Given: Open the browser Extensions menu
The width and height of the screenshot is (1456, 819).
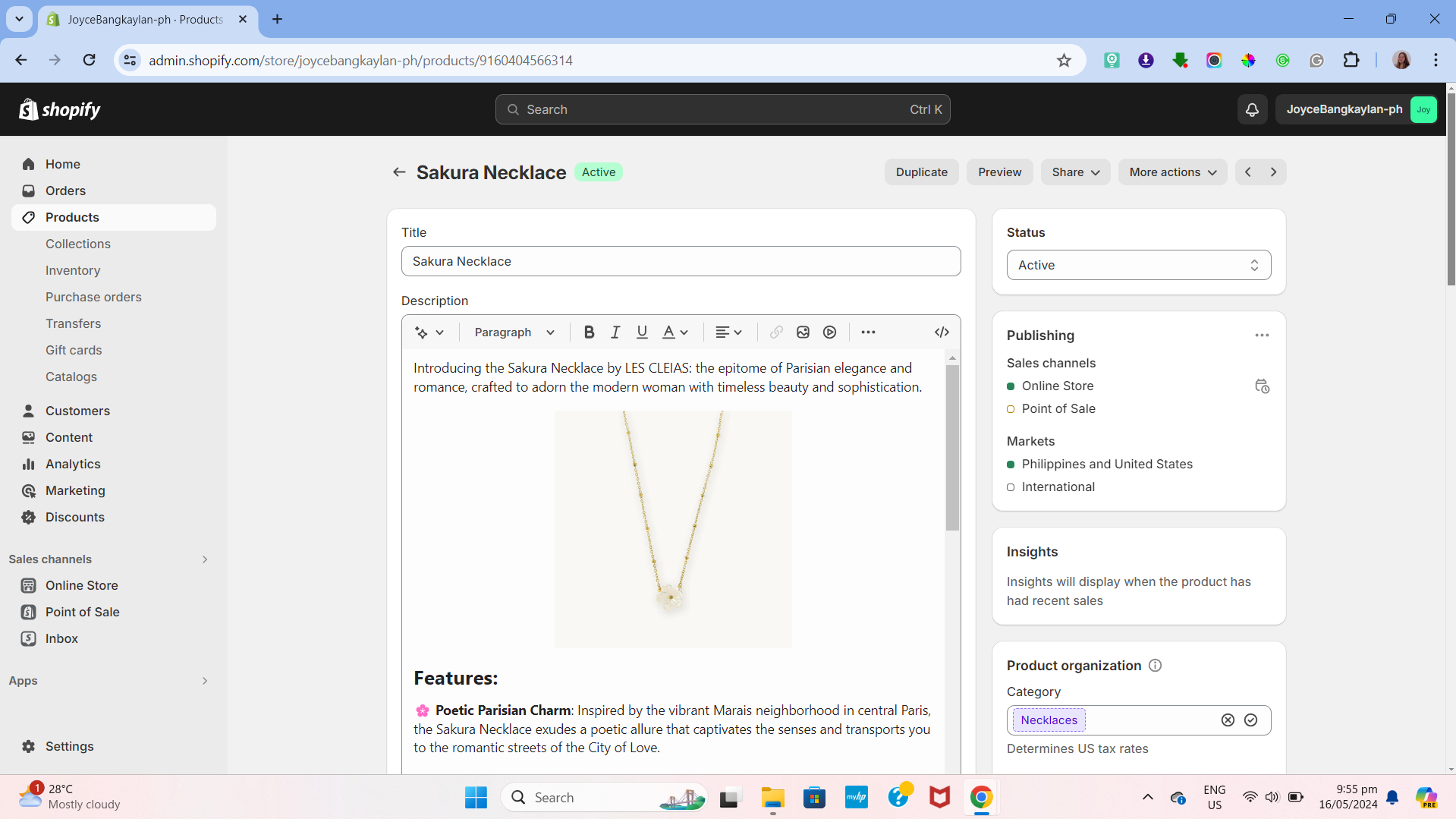Looking at the screenshot, I should [x=1351, y=61].
